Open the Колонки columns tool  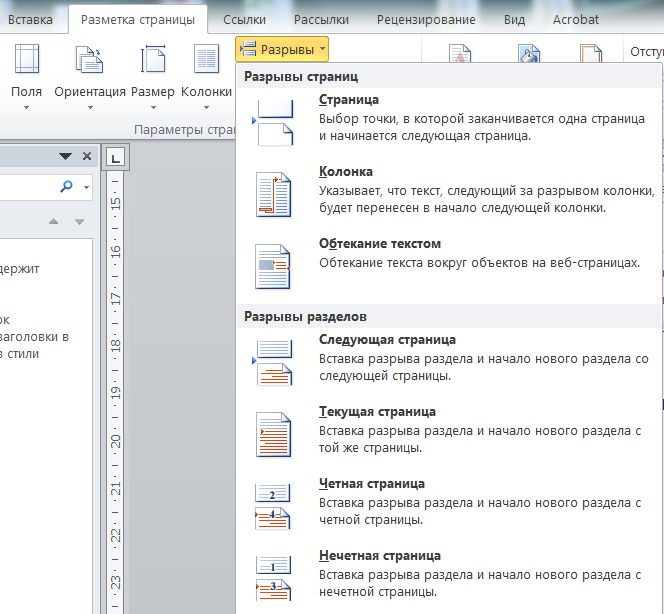click(x=206, y=77)
